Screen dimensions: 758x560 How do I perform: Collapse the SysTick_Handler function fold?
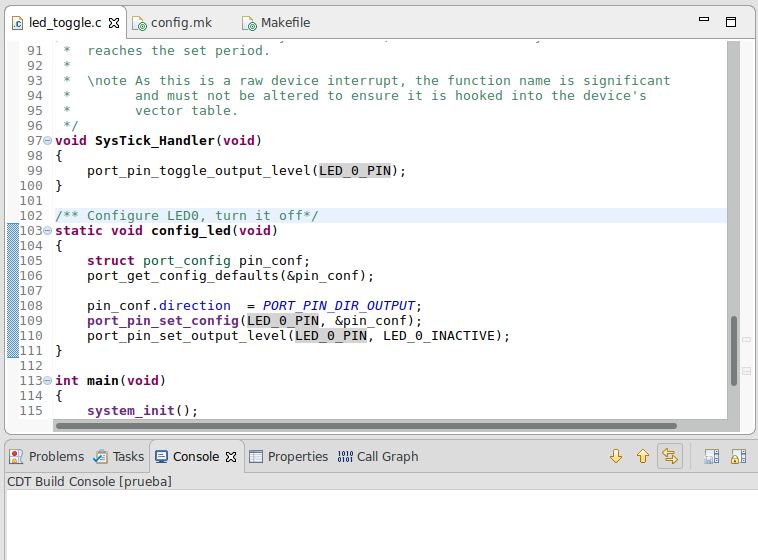coord(47,141)
